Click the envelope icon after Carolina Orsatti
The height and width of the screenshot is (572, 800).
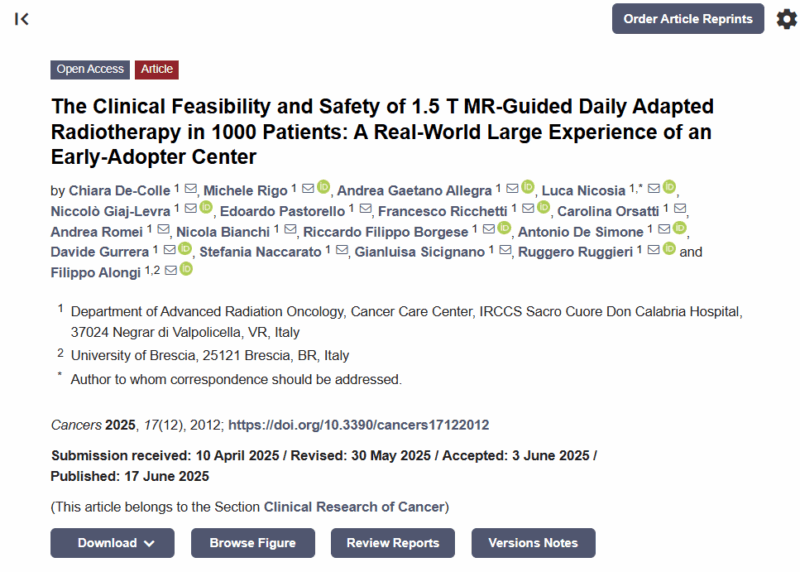(680, 209)
